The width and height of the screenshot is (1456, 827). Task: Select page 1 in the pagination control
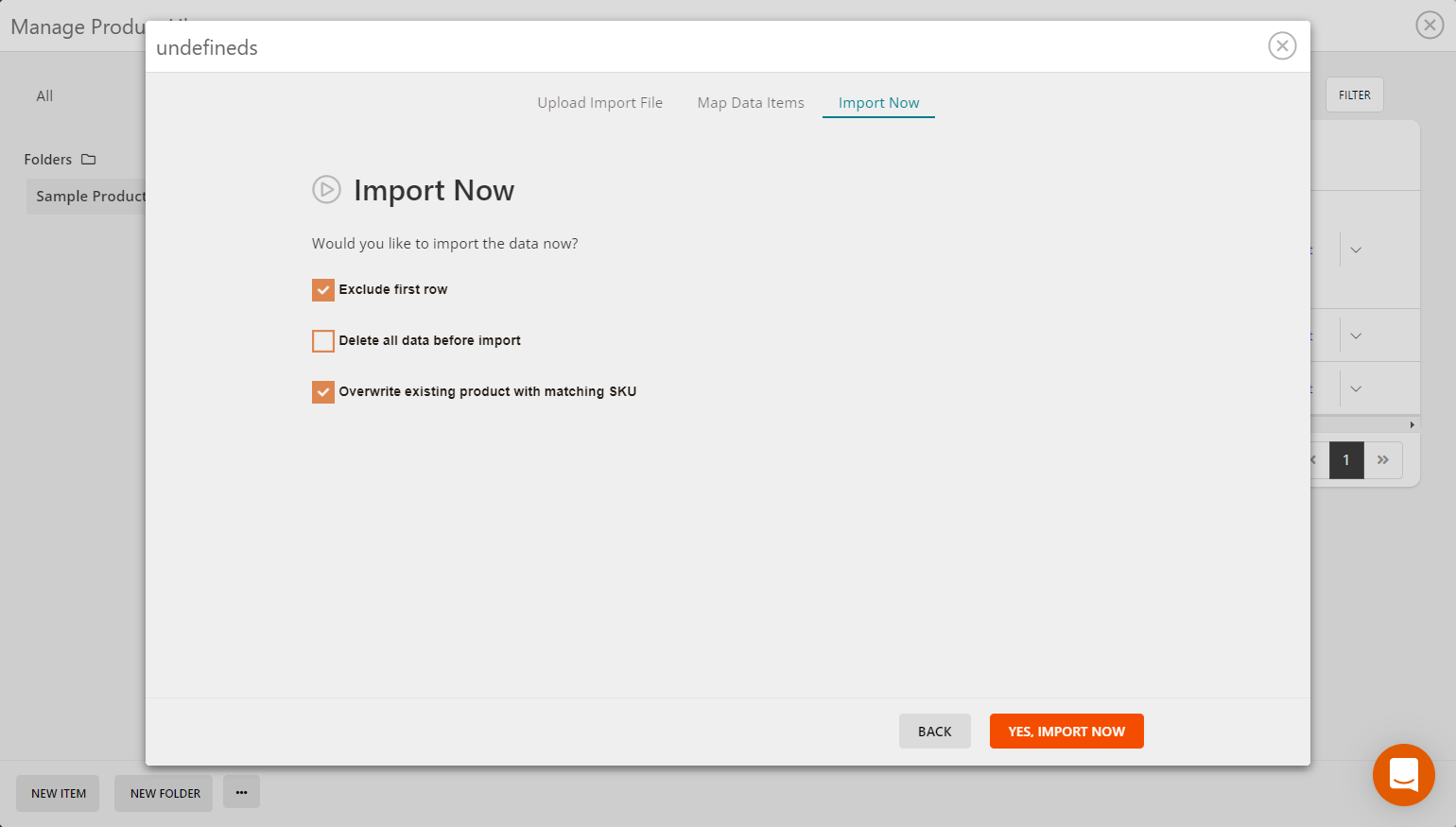tap(1346, 459)
